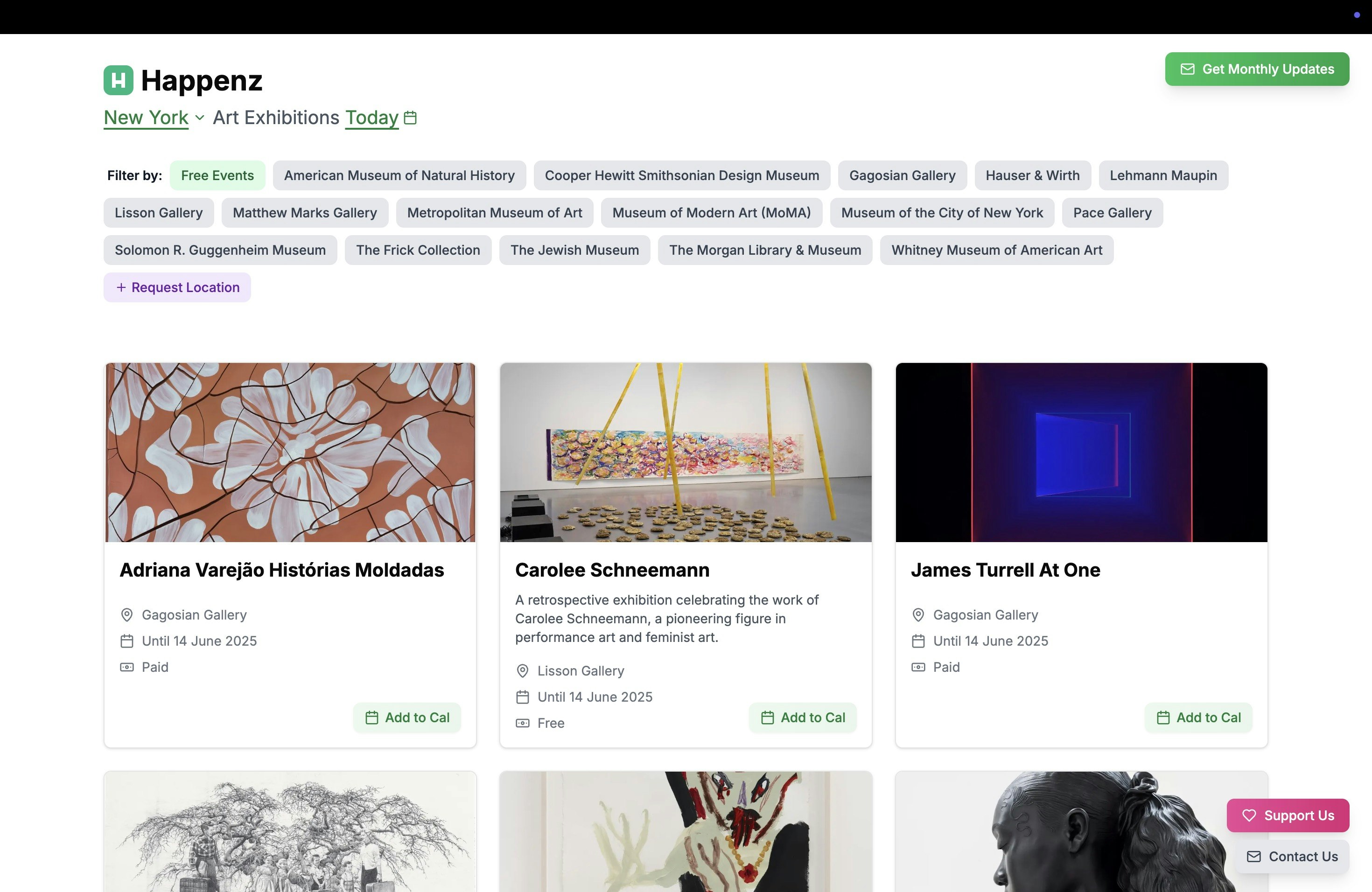Image resolution: width=1372 pixels, height=892 pixels.
Task: Filter by American Museum of Natural History
Action: click(x=399, y=175)
